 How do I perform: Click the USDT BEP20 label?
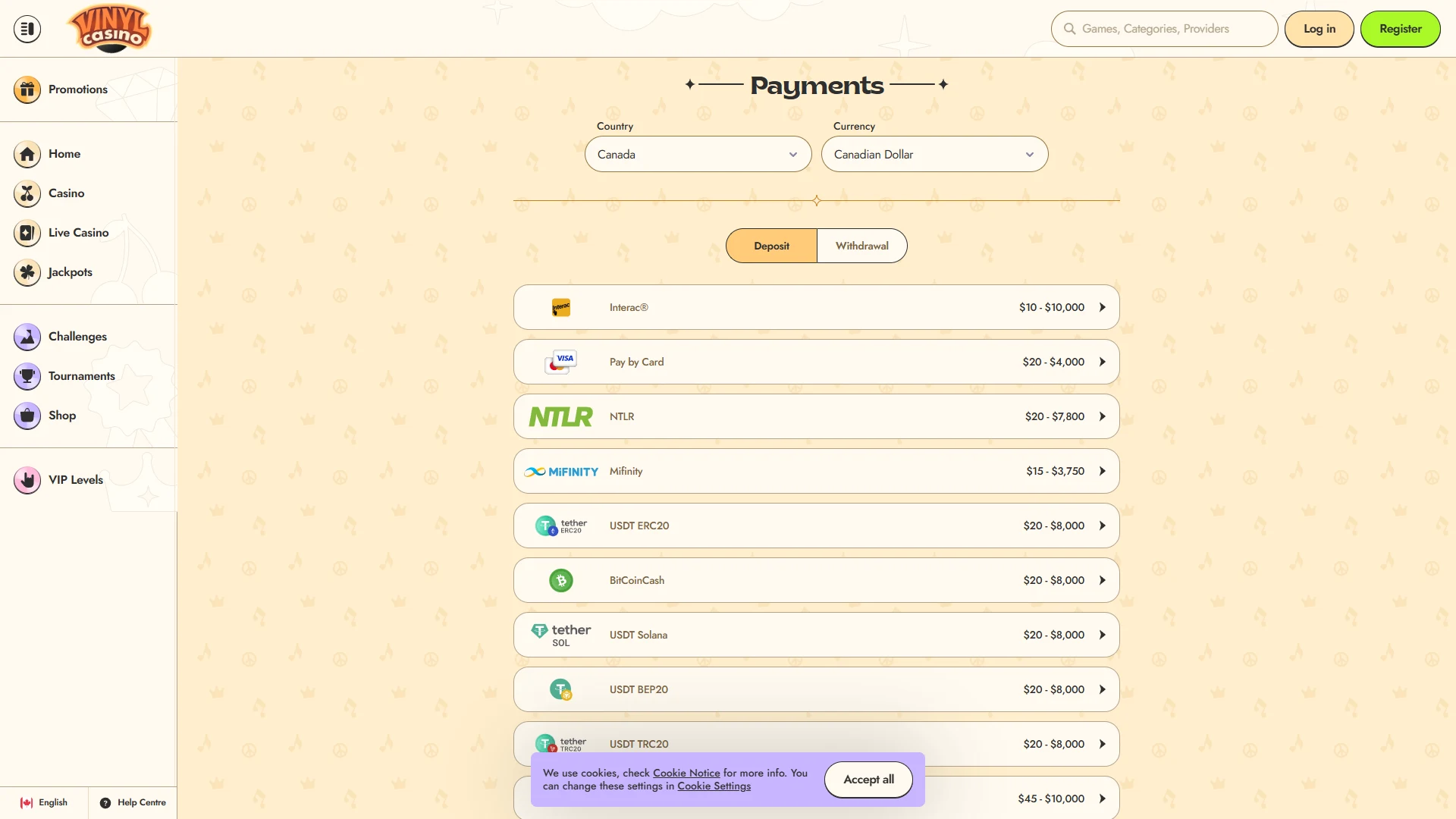click(639, 689)
